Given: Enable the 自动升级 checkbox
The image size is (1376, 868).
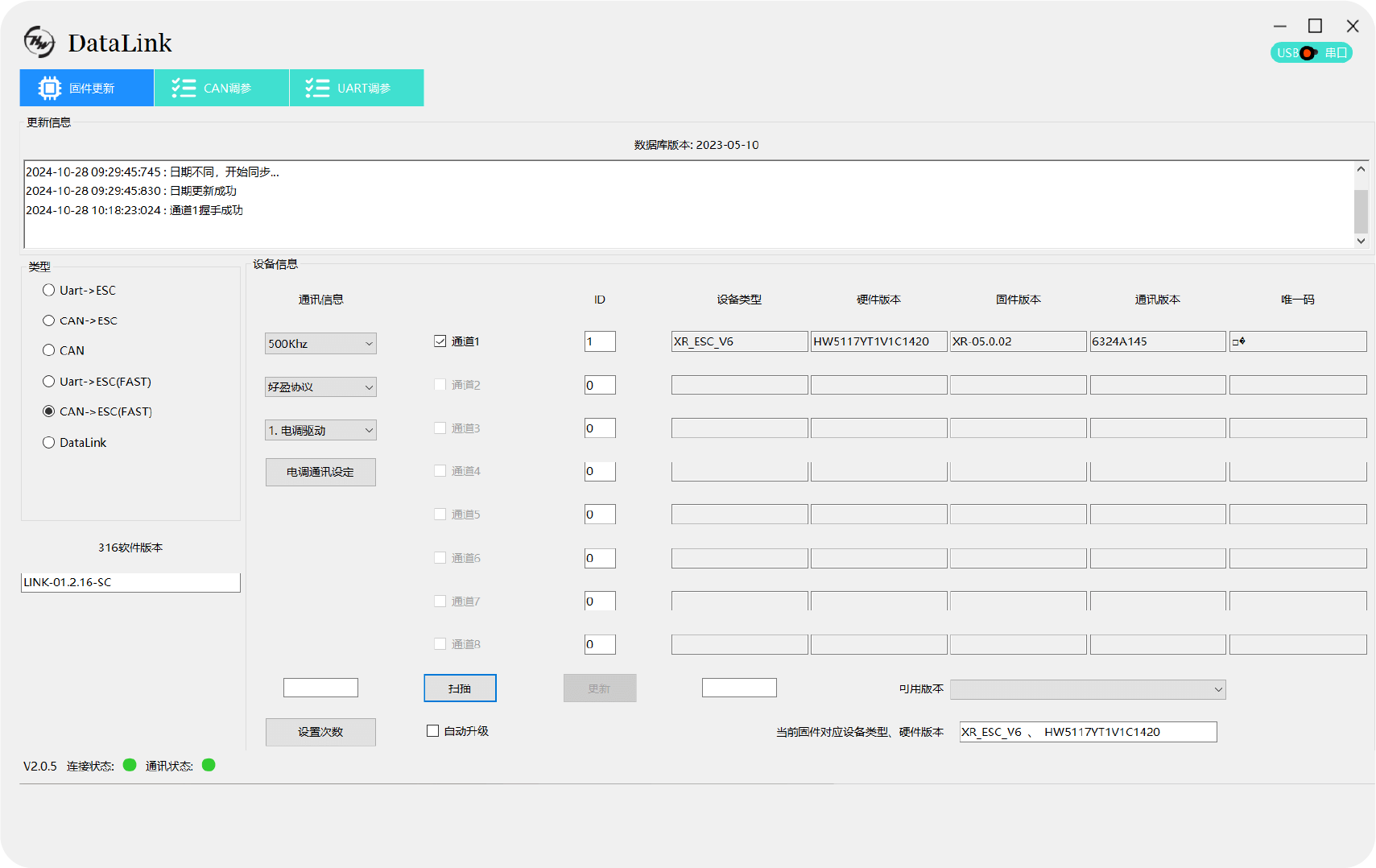Looking at the screenshot, I should 433,731.
